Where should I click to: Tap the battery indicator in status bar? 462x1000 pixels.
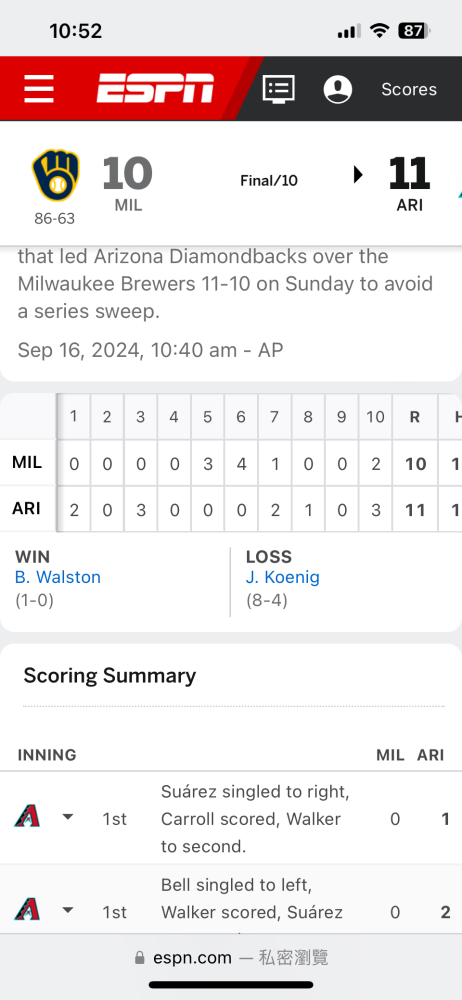(x=415, y=31)
